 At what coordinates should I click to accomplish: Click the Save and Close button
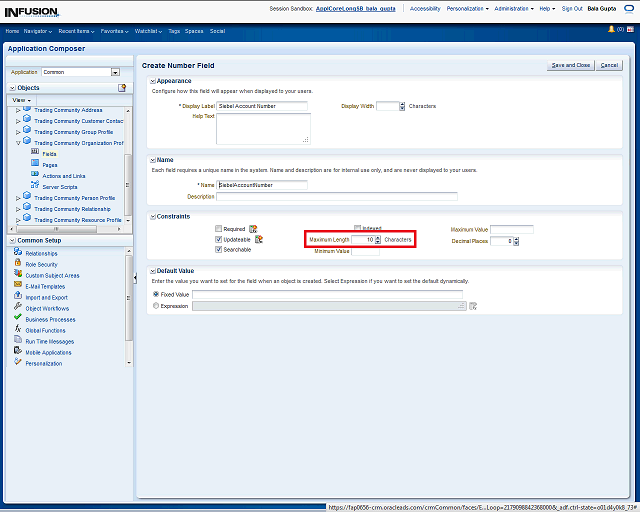[x=571, y=65]
